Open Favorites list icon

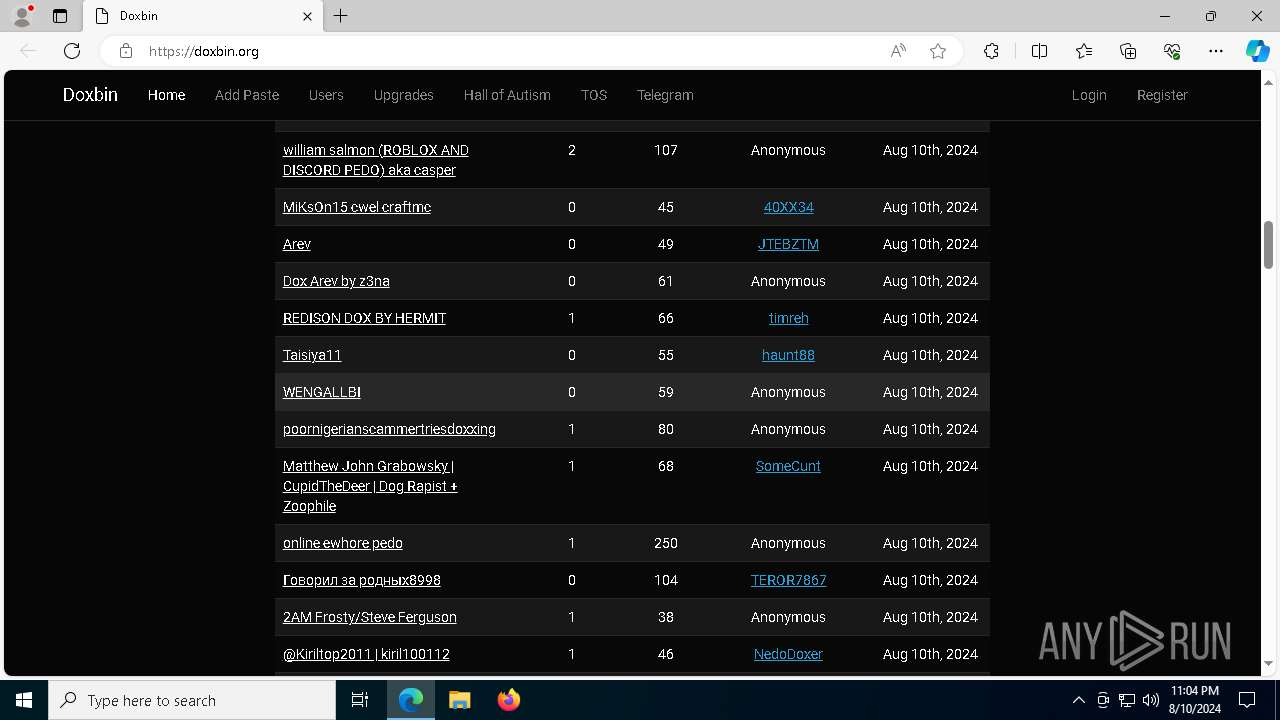tap(1084, 51)
